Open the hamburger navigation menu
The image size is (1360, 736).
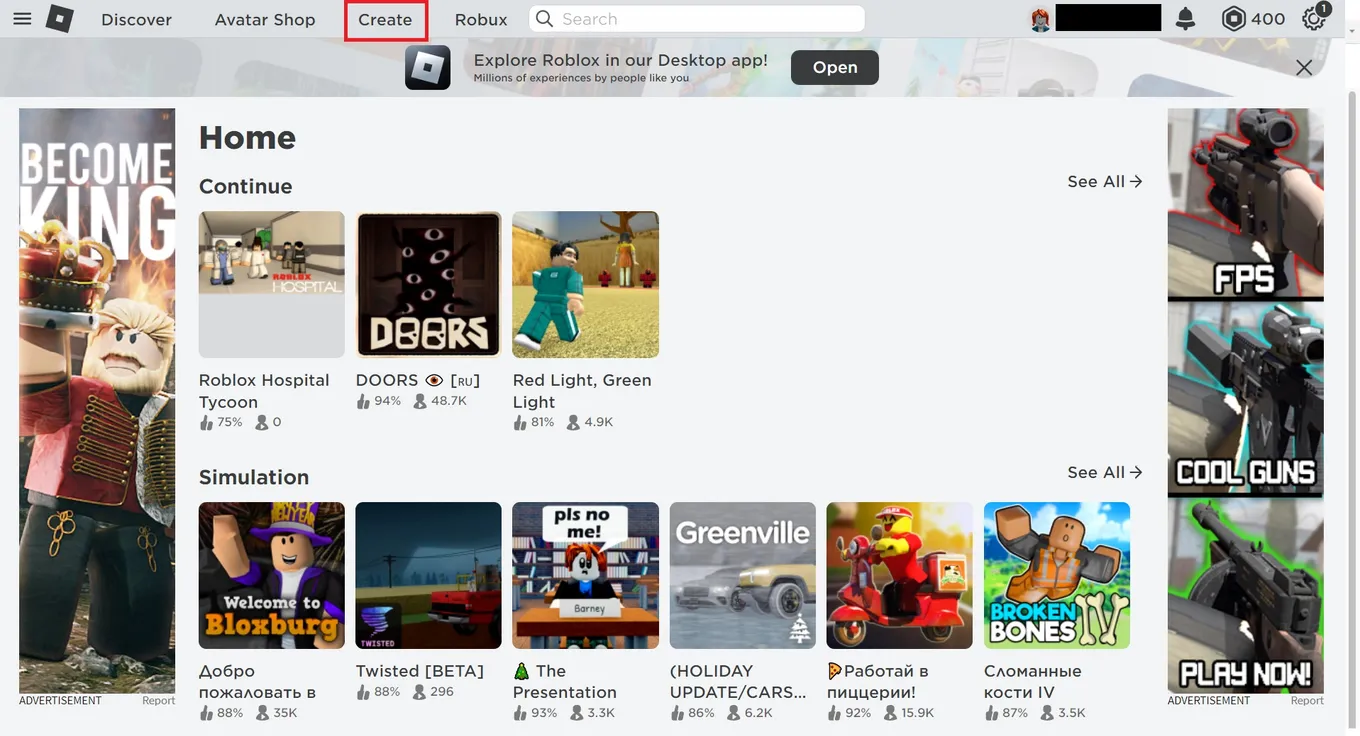(22, 19)
